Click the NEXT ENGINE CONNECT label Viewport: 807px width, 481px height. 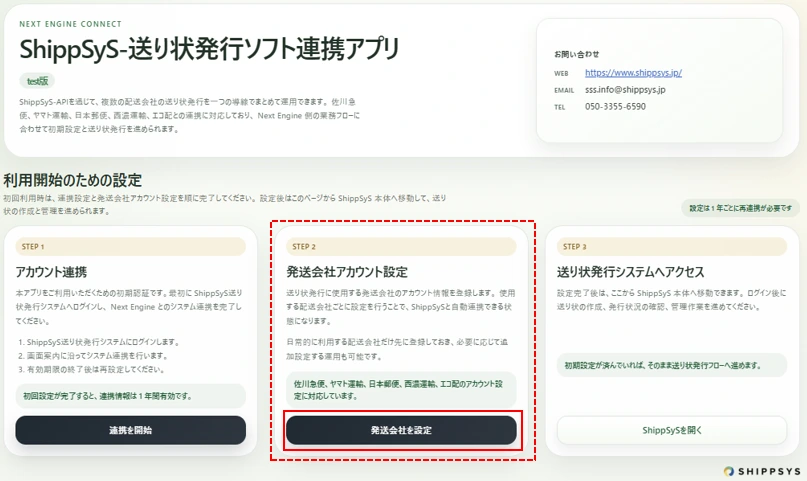[x=71, y=24]
